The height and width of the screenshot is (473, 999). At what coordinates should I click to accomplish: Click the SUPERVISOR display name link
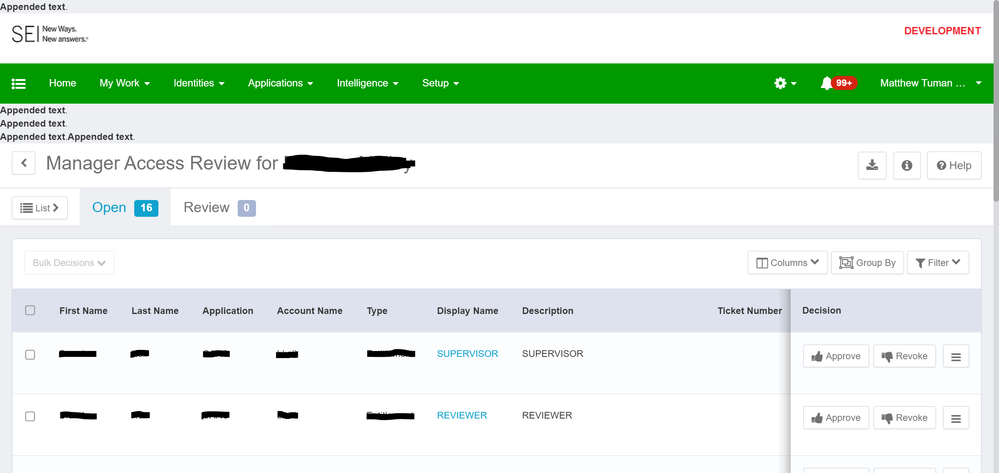coord(467,354)
